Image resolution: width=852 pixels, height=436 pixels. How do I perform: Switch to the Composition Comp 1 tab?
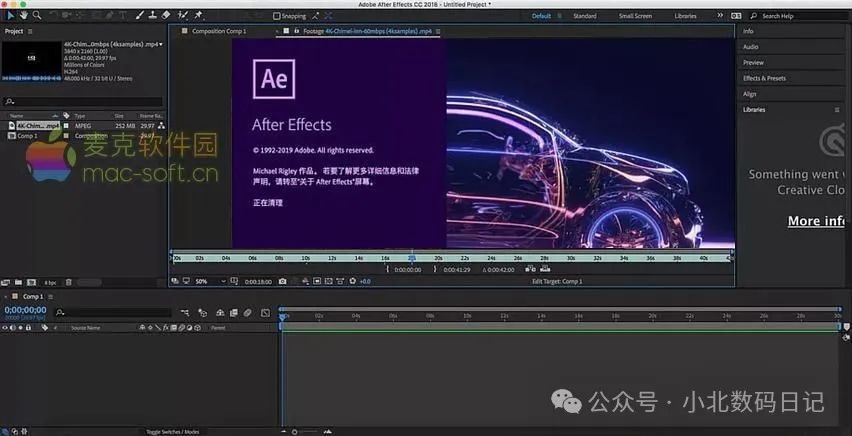click(219, 32)
